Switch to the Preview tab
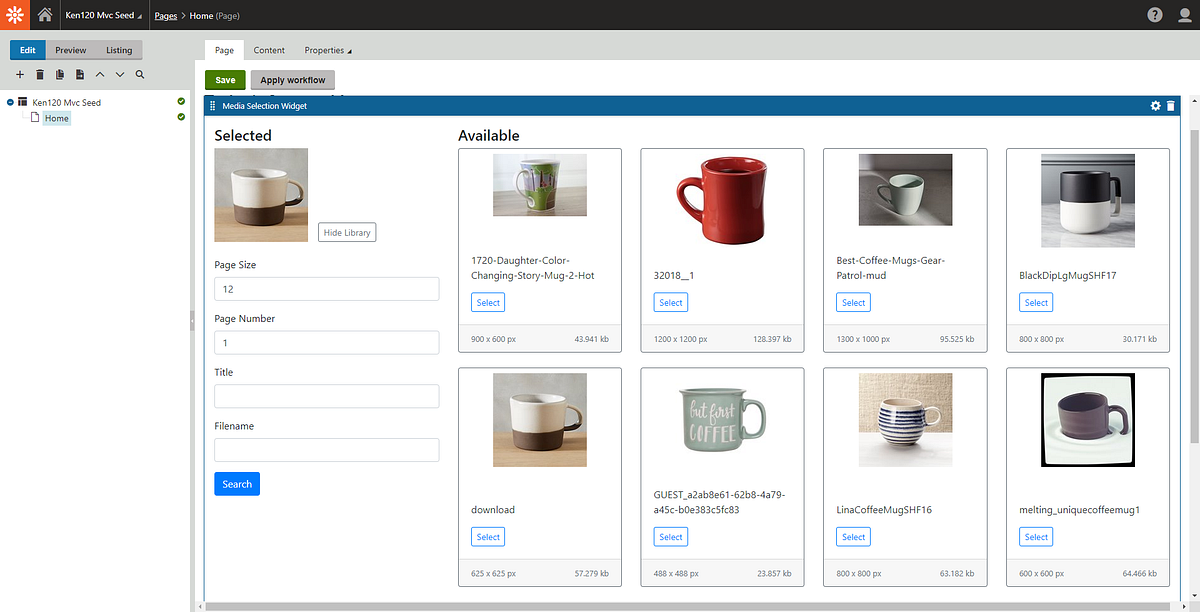 [70, 49]
